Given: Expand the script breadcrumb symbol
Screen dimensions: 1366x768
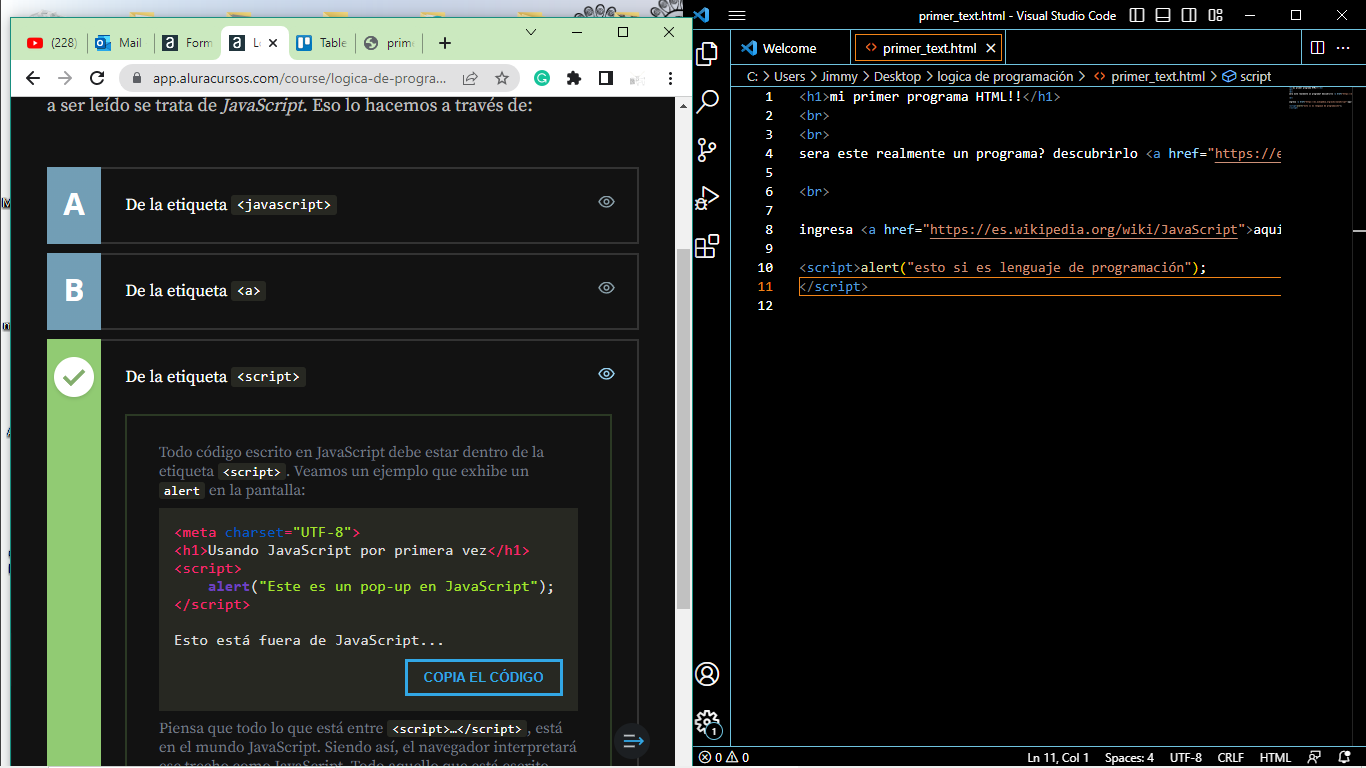Looking at the screenshot, I should pyautogui.click(x=1248, y=76).
